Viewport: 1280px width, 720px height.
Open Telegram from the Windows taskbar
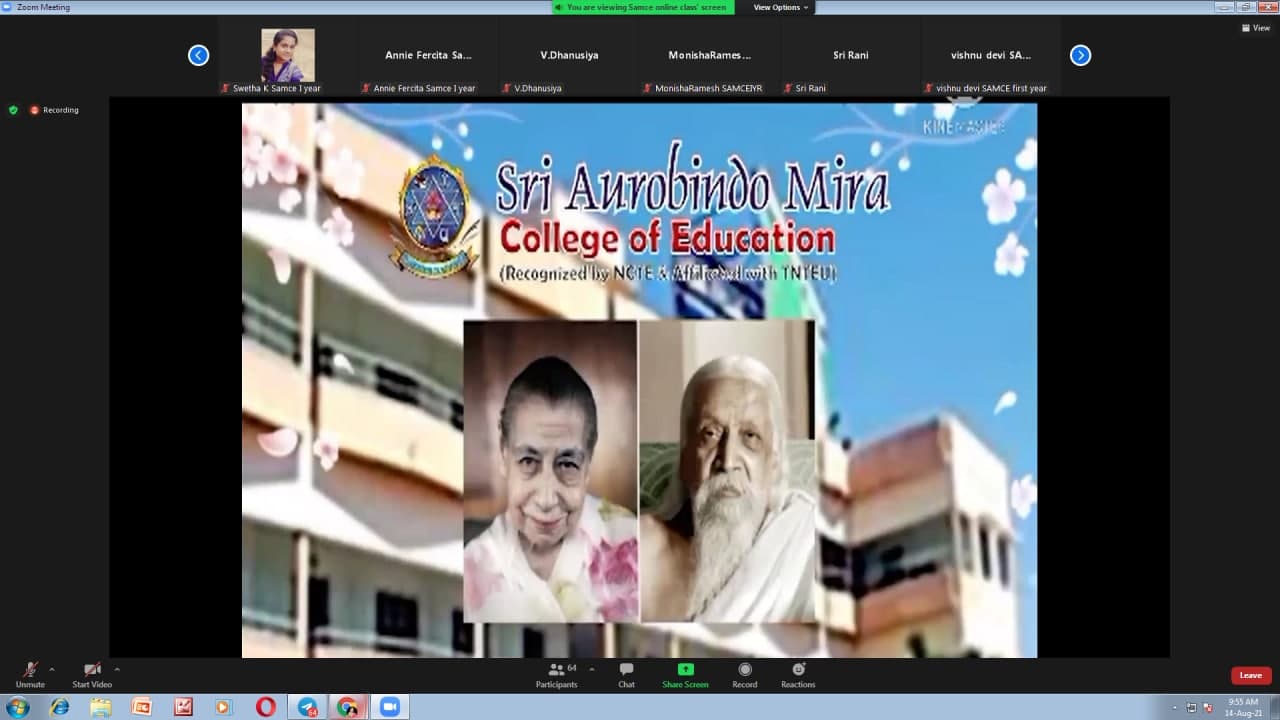pos(307,707)
